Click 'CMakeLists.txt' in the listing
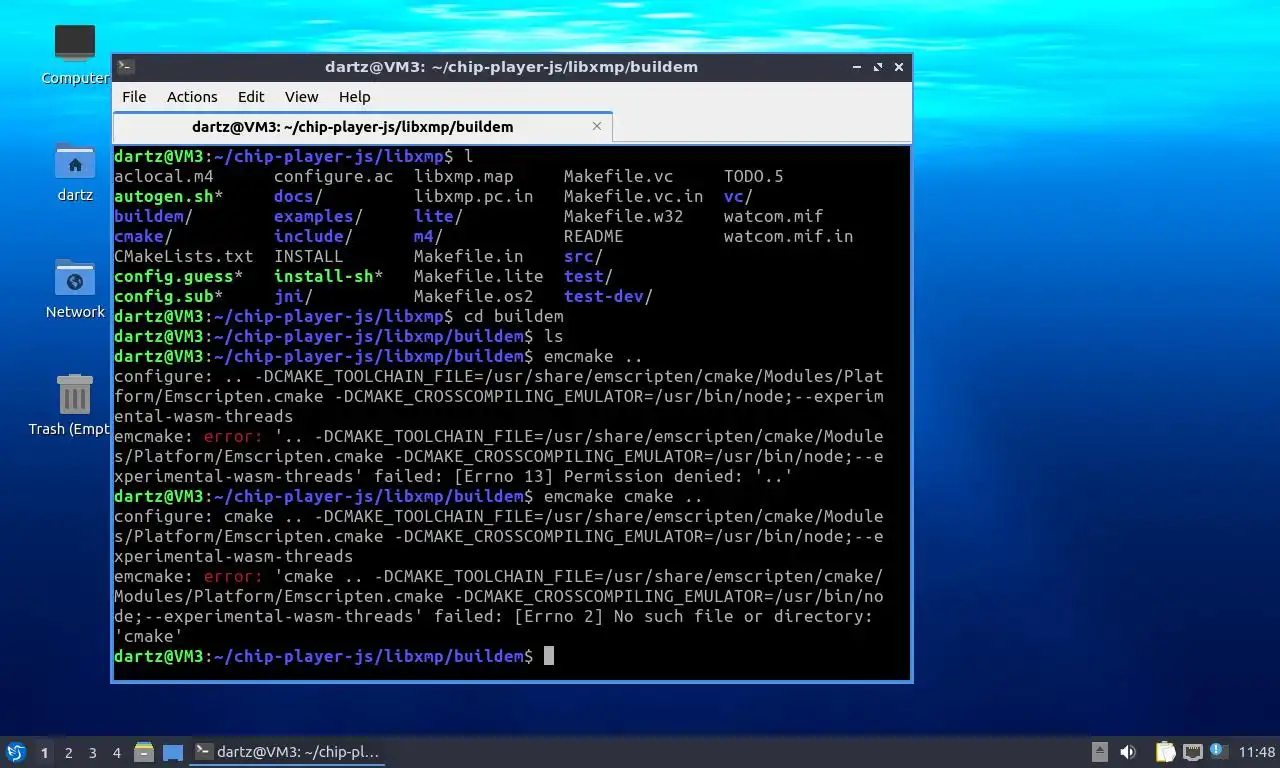Screen dimensions: 1280x768 tap(184, 256)
